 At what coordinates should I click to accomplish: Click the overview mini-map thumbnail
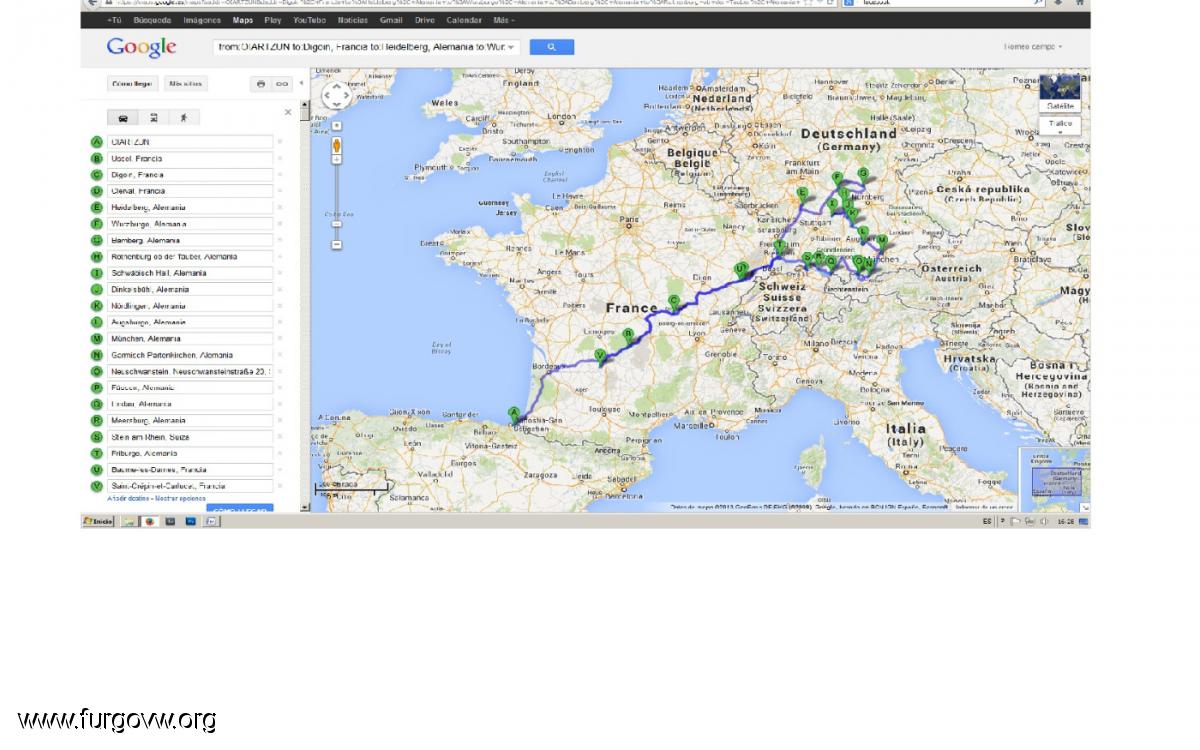pos(1053,480)
